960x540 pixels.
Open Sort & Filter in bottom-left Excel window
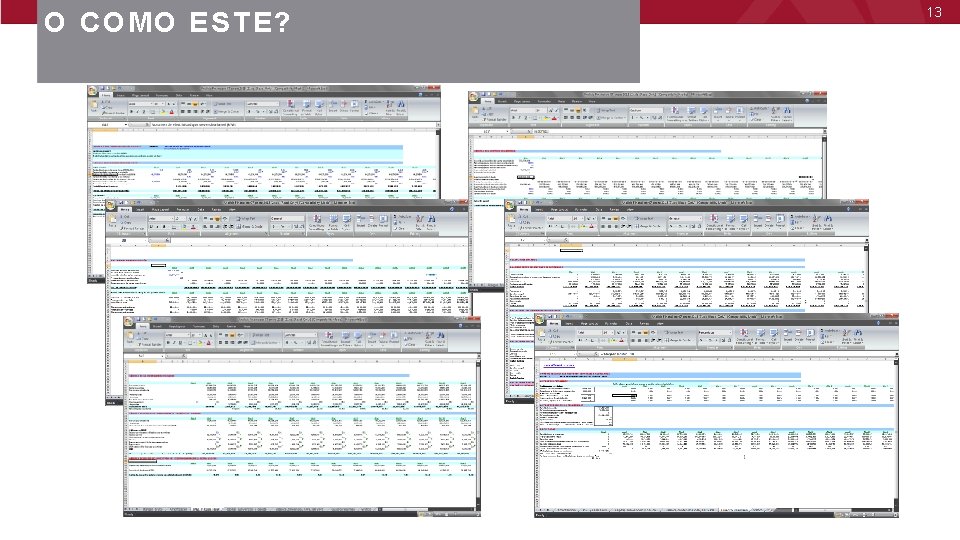point(429,339)
